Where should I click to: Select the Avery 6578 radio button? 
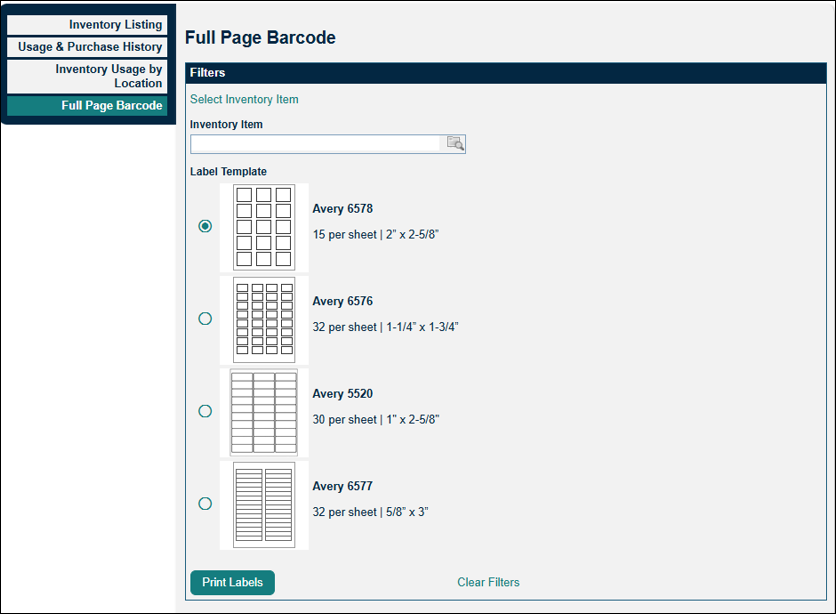coord(205,226)
